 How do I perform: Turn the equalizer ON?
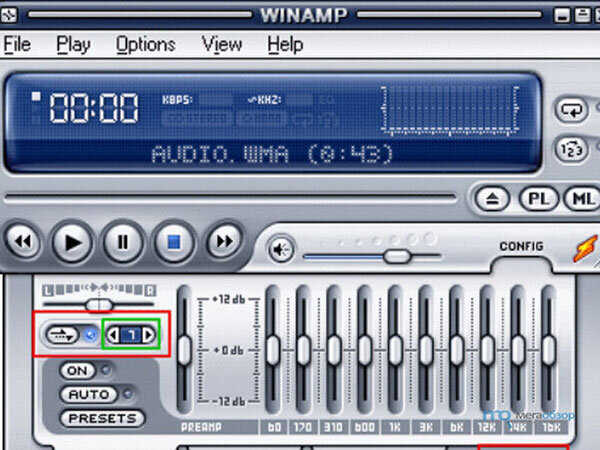78,370
